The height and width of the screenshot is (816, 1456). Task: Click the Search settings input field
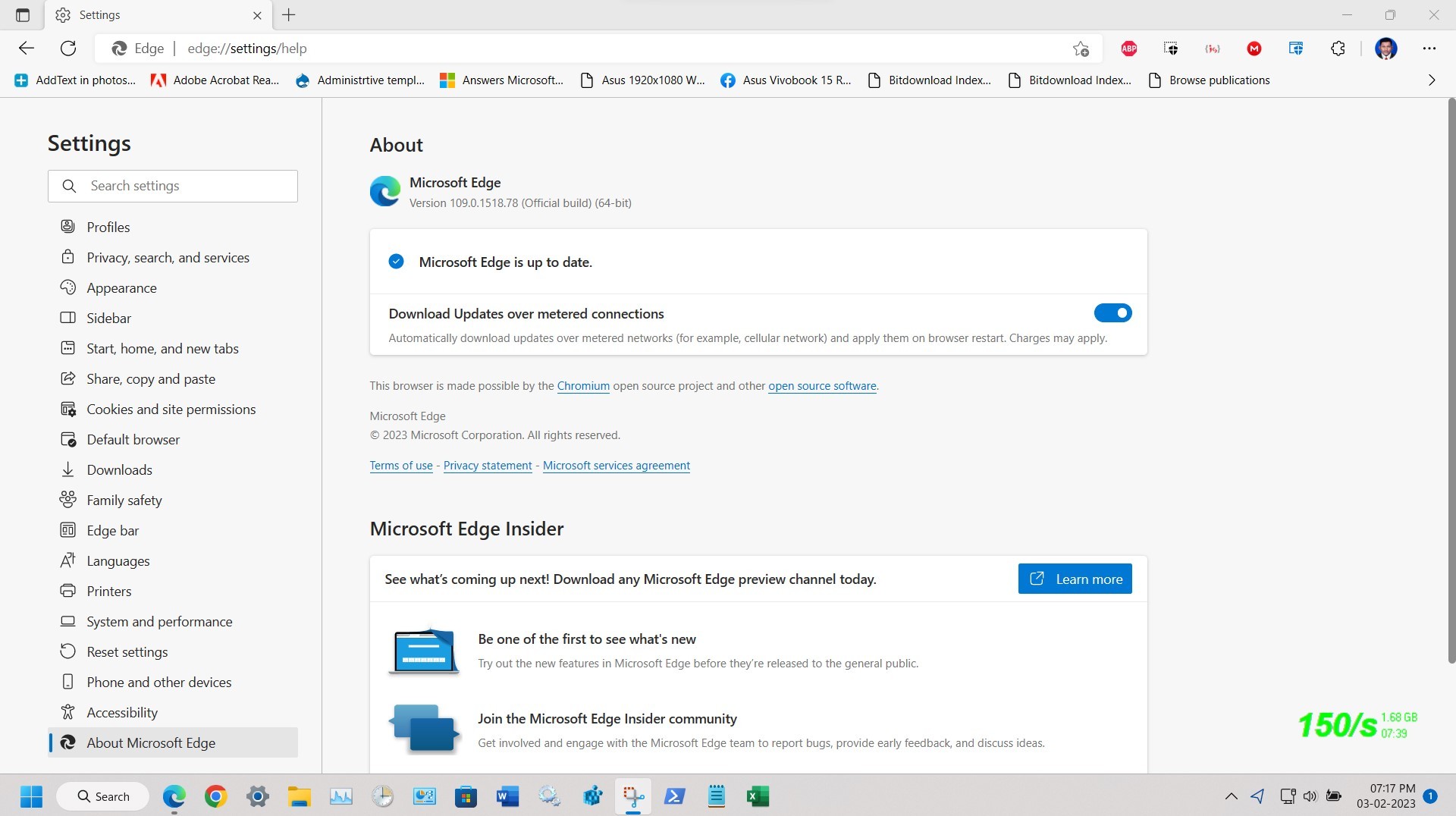(x=173, y=186)
